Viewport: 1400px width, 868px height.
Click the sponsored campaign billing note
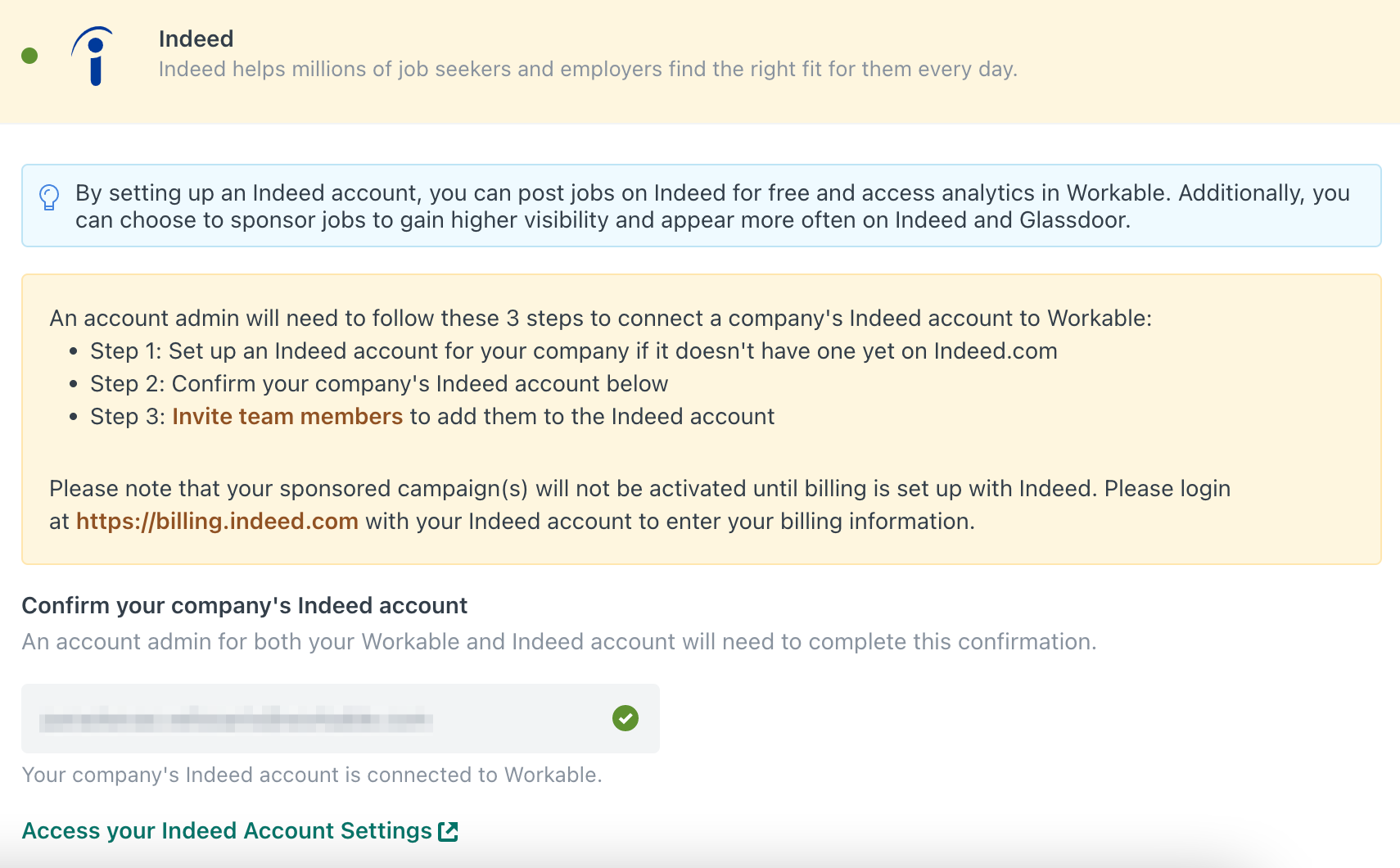[639, 504]
